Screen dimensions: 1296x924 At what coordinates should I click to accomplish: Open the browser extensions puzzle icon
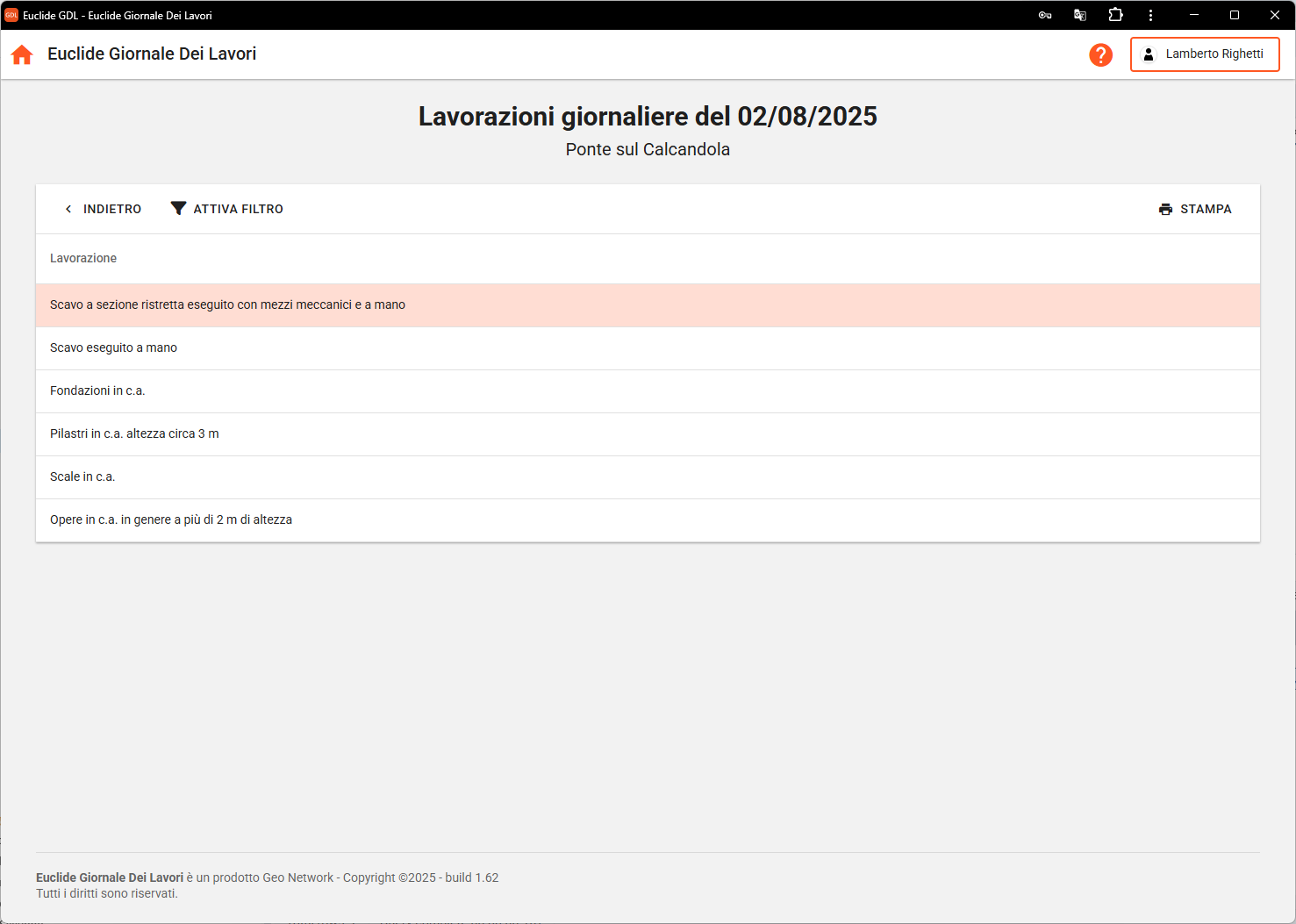[x=1115, y=15]
